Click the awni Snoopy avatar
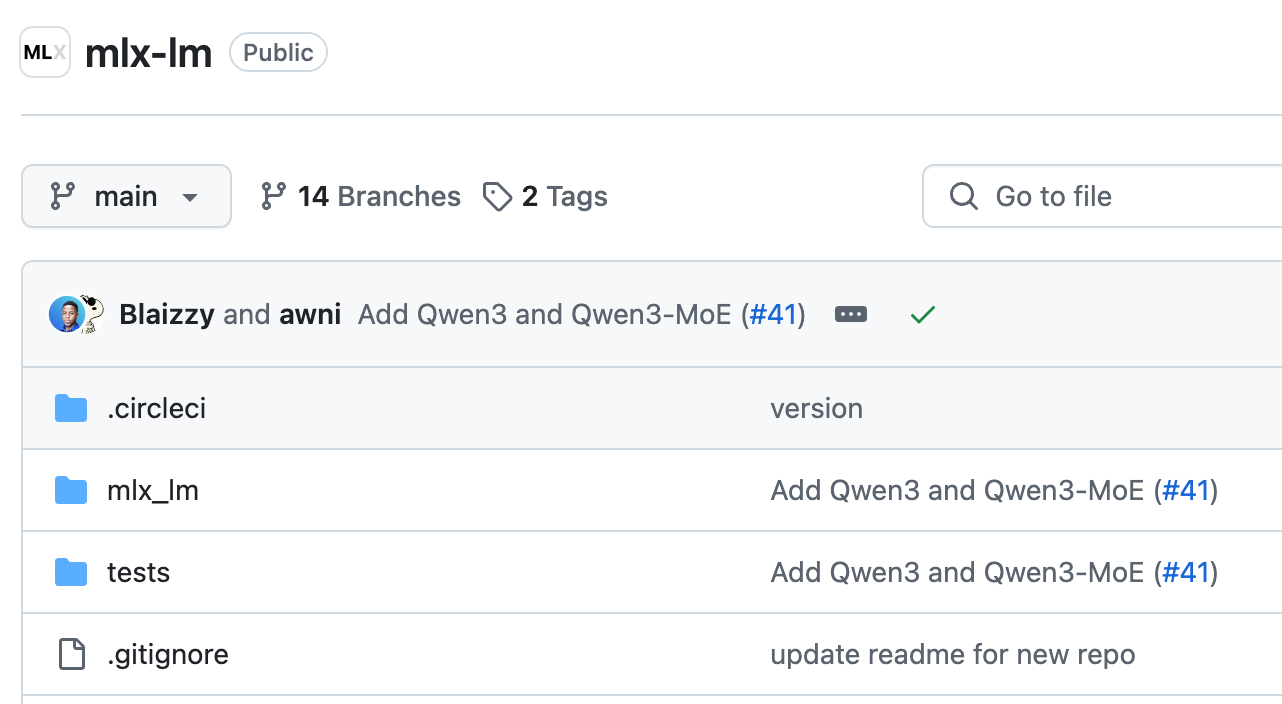The height and width of the screenshot is (704, 1282). tap(91, 314)
